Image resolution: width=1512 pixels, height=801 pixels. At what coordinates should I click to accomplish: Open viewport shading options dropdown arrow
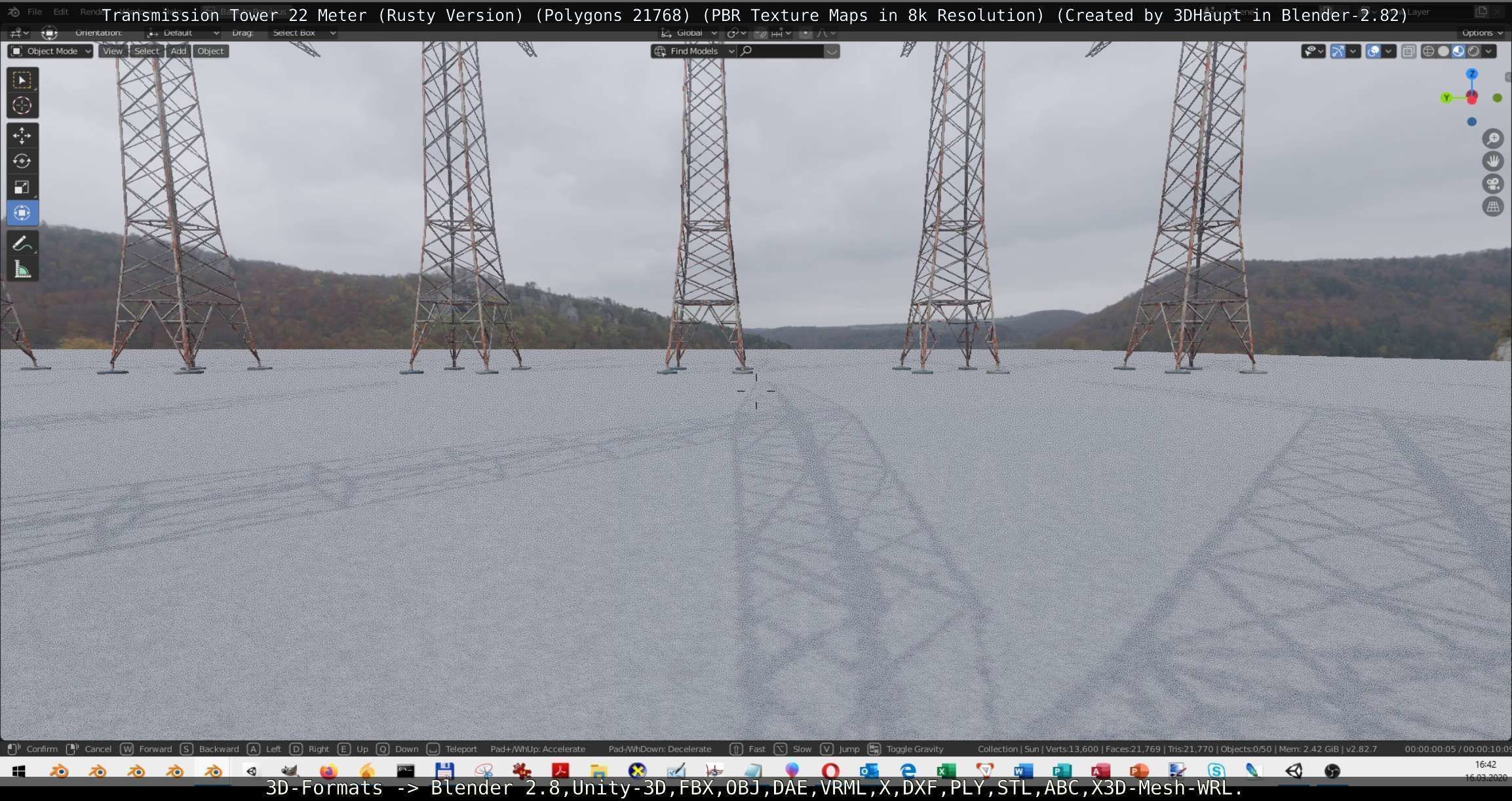[1488, 51]
